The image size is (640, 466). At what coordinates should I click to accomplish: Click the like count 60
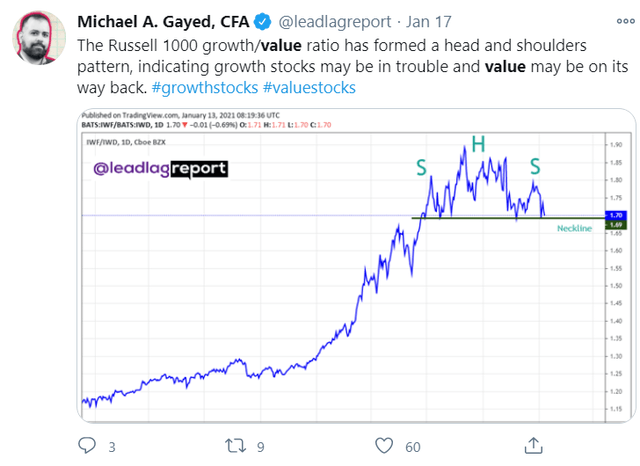413,447
